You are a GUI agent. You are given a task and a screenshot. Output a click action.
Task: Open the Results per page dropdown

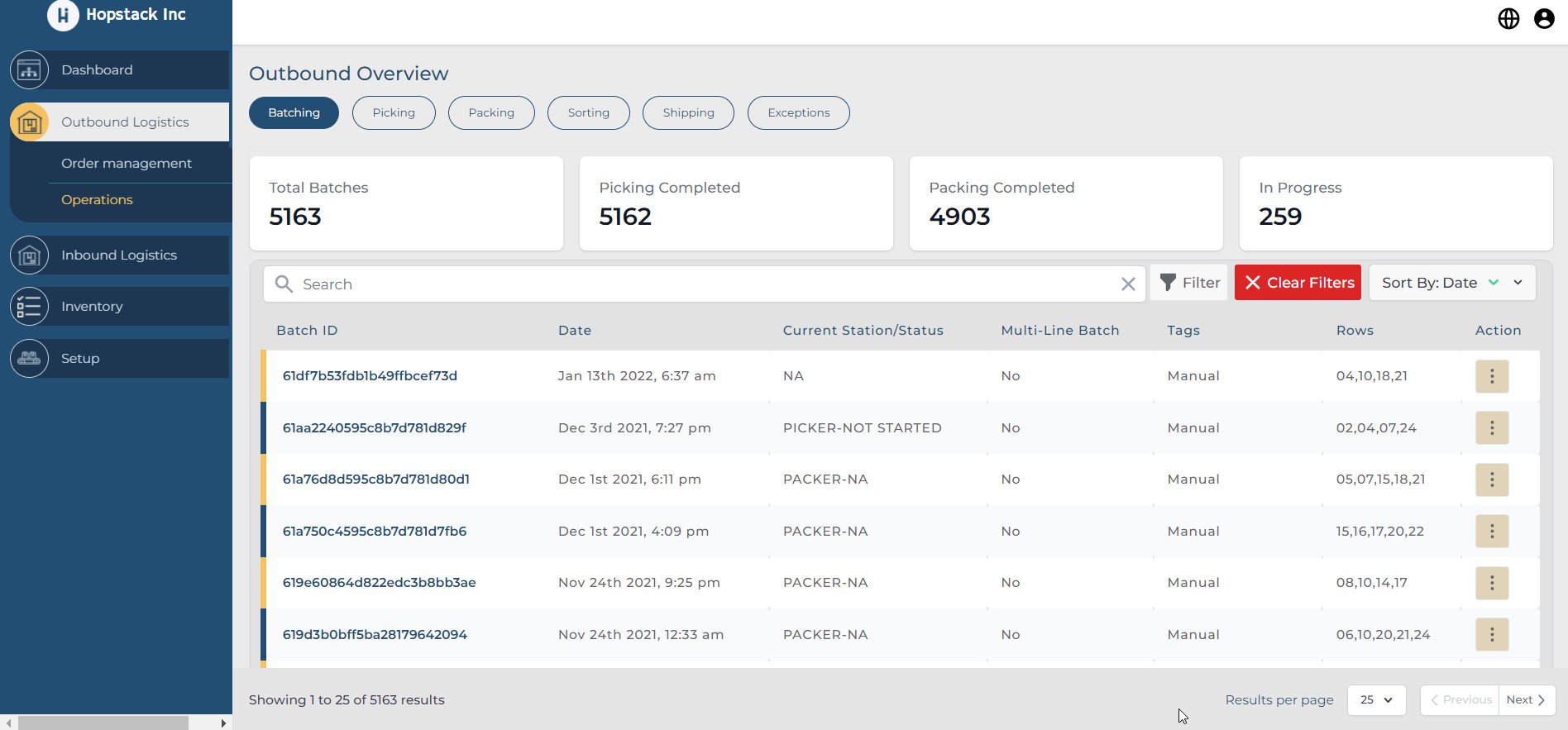(1376, 700)
